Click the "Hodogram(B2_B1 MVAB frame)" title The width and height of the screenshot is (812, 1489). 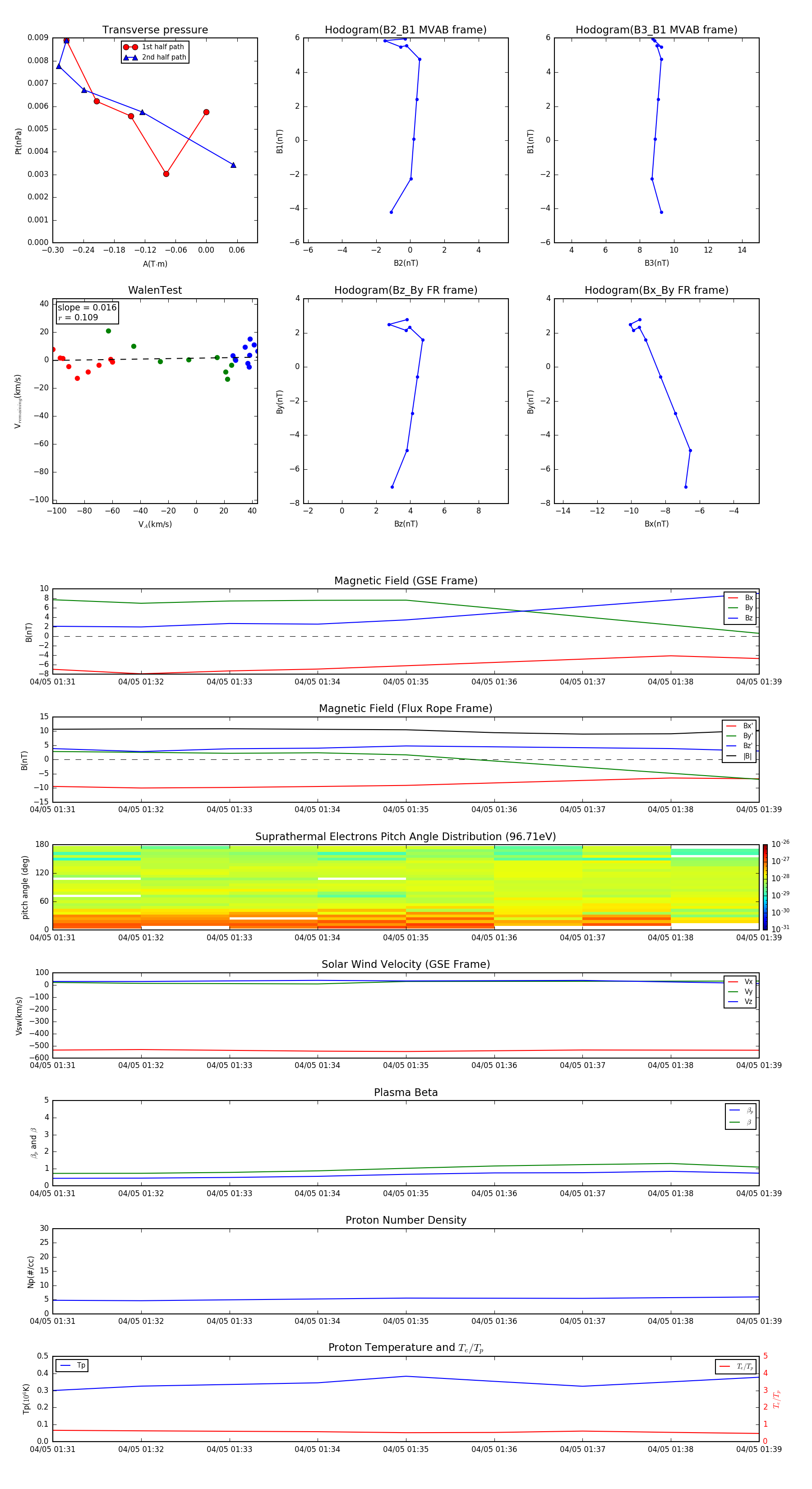[x=406, y=29]
